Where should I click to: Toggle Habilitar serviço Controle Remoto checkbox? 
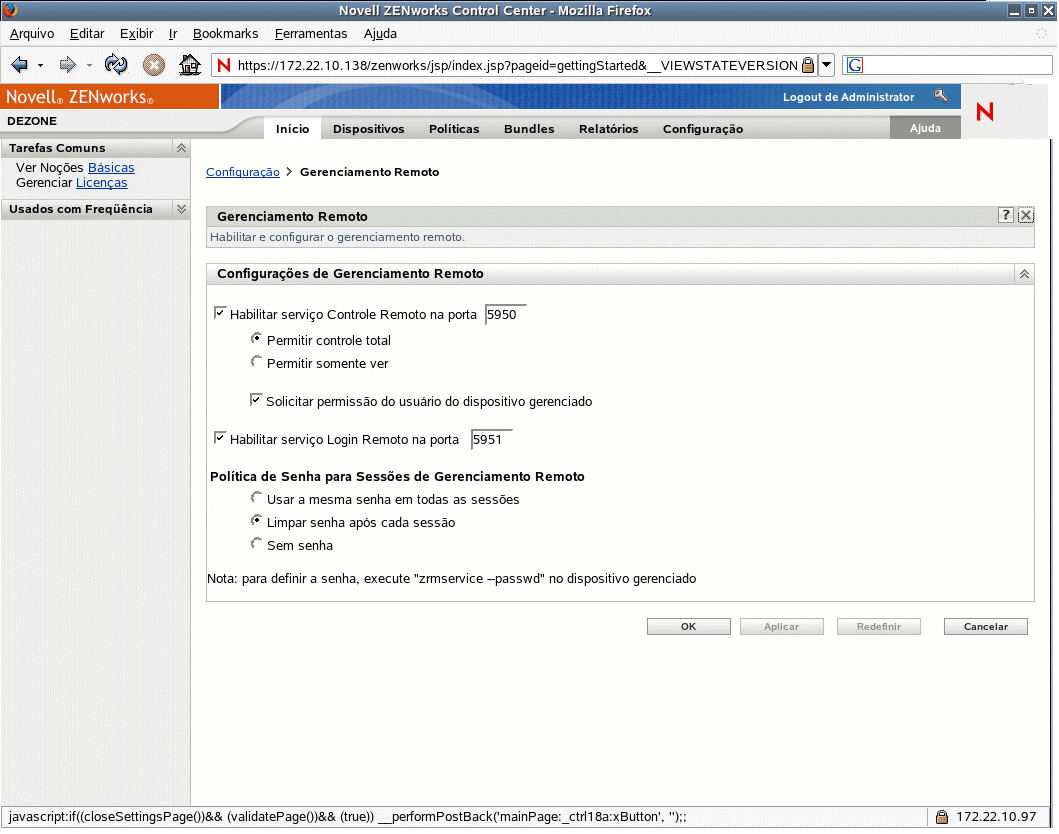click(219, 313)
